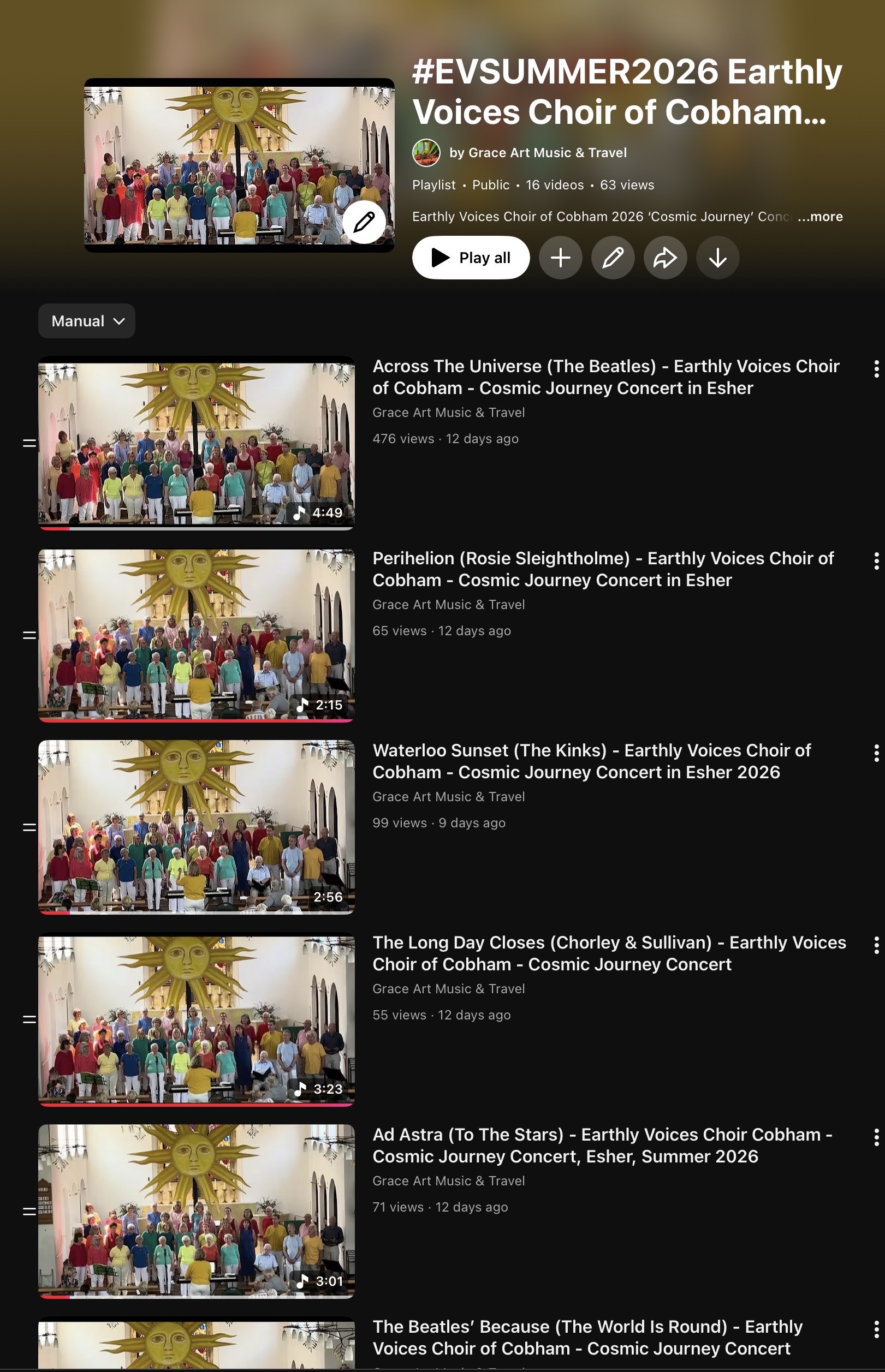Open options menu for Waterloo Sunset video
This screenshot has height=1372, width=885.
(x=876, y=753)
